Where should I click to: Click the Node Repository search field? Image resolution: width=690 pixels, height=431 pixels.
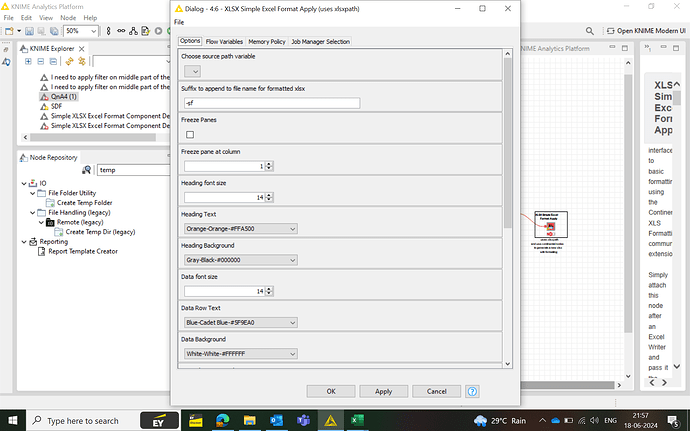click(133, 170)
